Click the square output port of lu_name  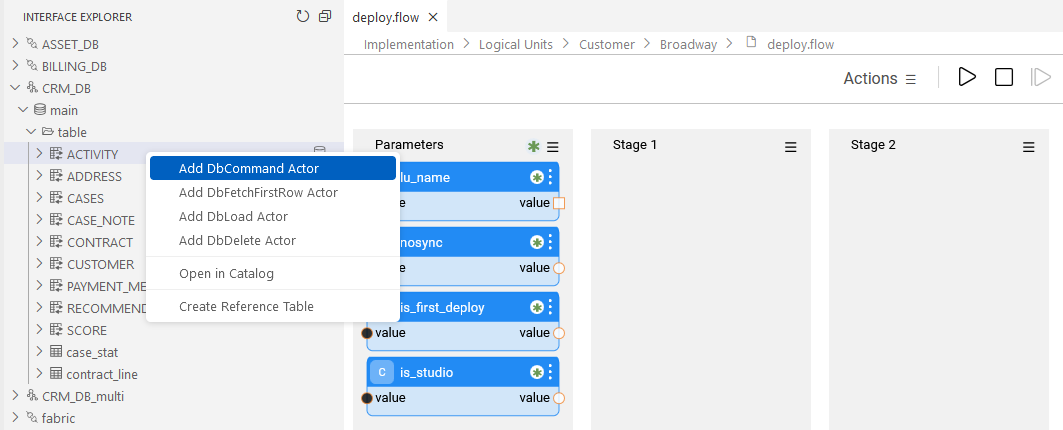pyautogui.click(x=559, y=203)
